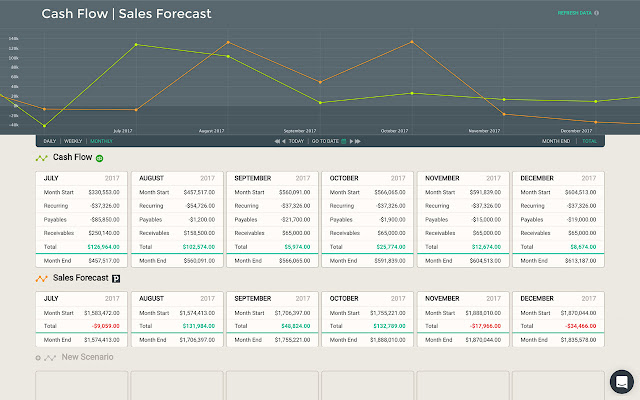
Task: Jump back with the double-left arrow
Action: point(277,141)
